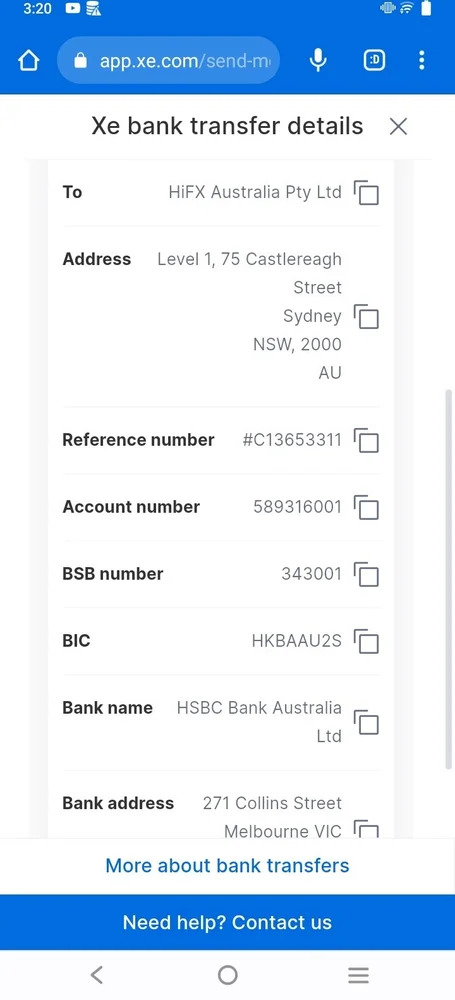Screen dimensions: 455x1000
Task: Copy the bank name HSBC Bank Australia
Action: 366,722
